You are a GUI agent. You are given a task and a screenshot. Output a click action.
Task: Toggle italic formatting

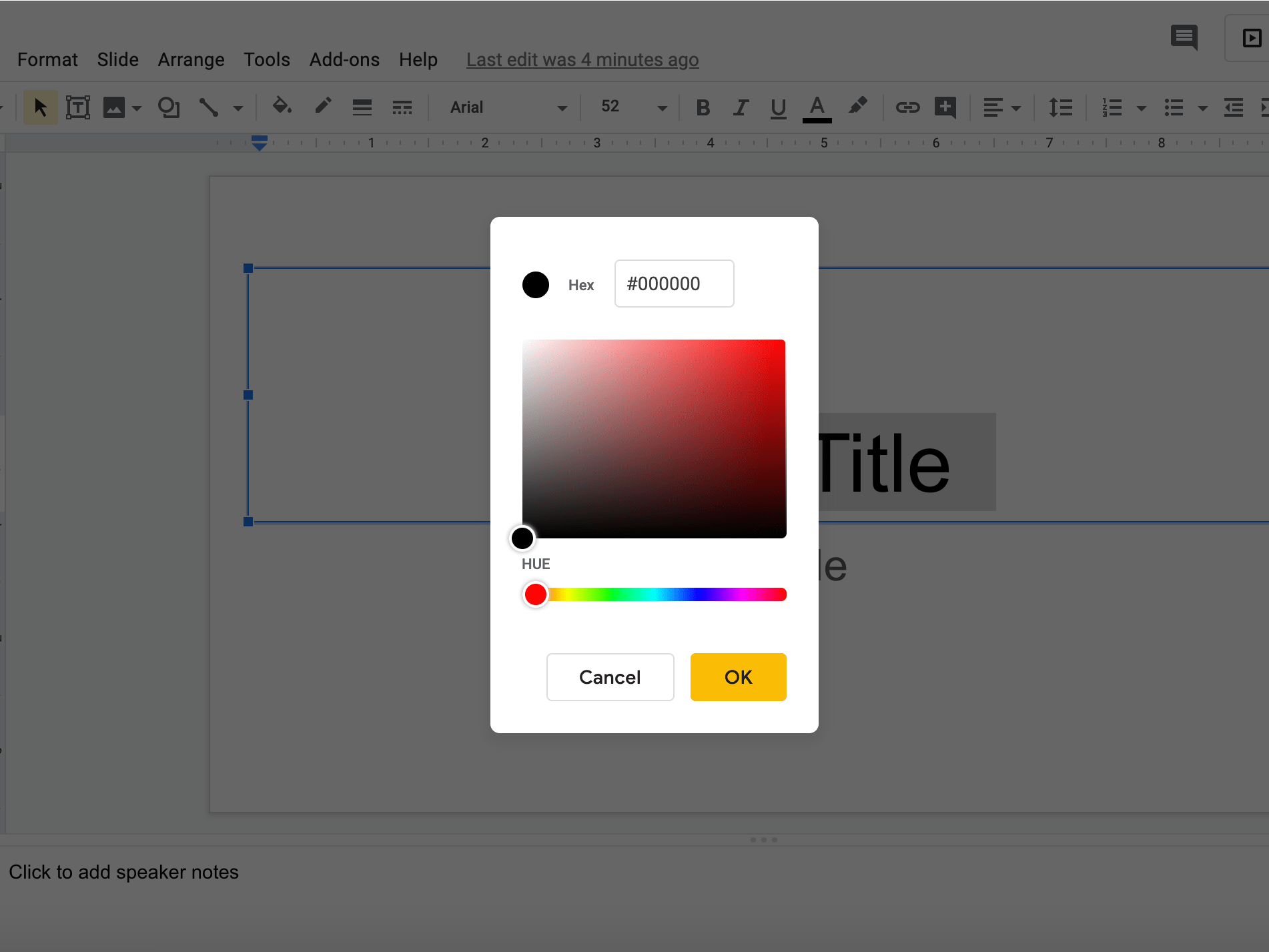click(741, 107)
